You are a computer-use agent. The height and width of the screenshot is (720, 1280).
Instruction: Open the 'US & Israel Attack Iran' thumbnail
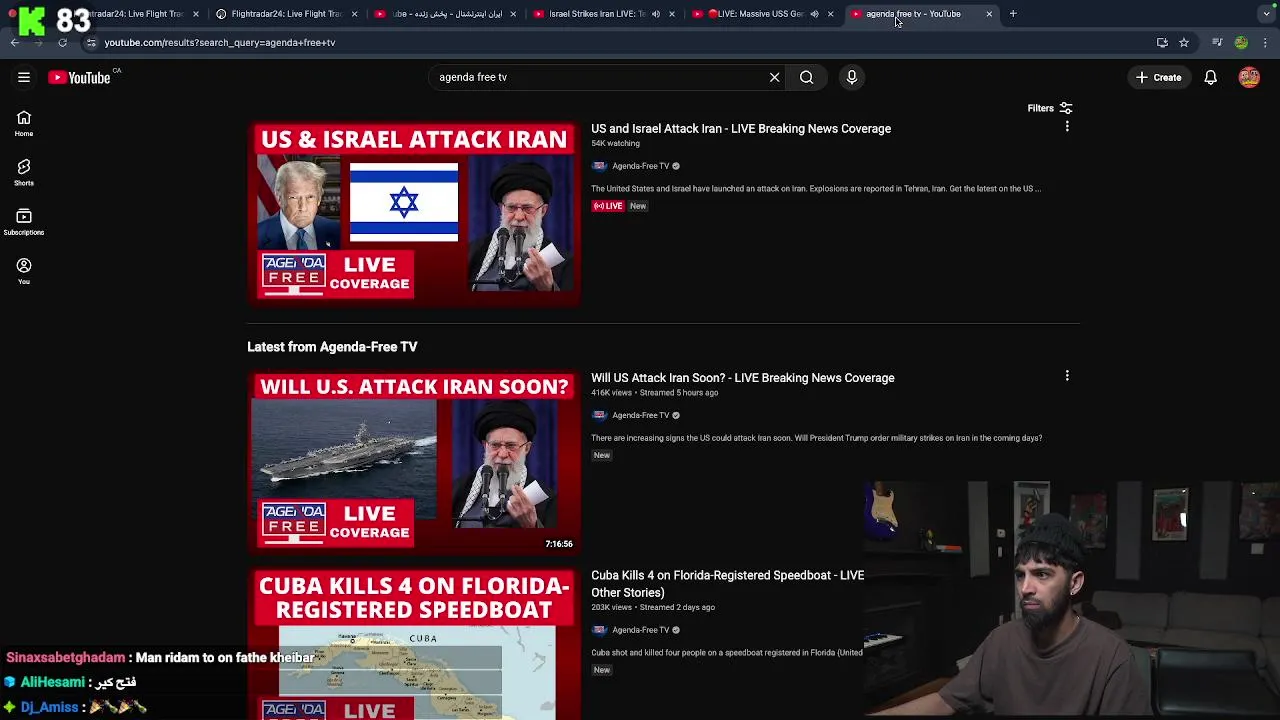pyautogui.click(x=414, y=213)
